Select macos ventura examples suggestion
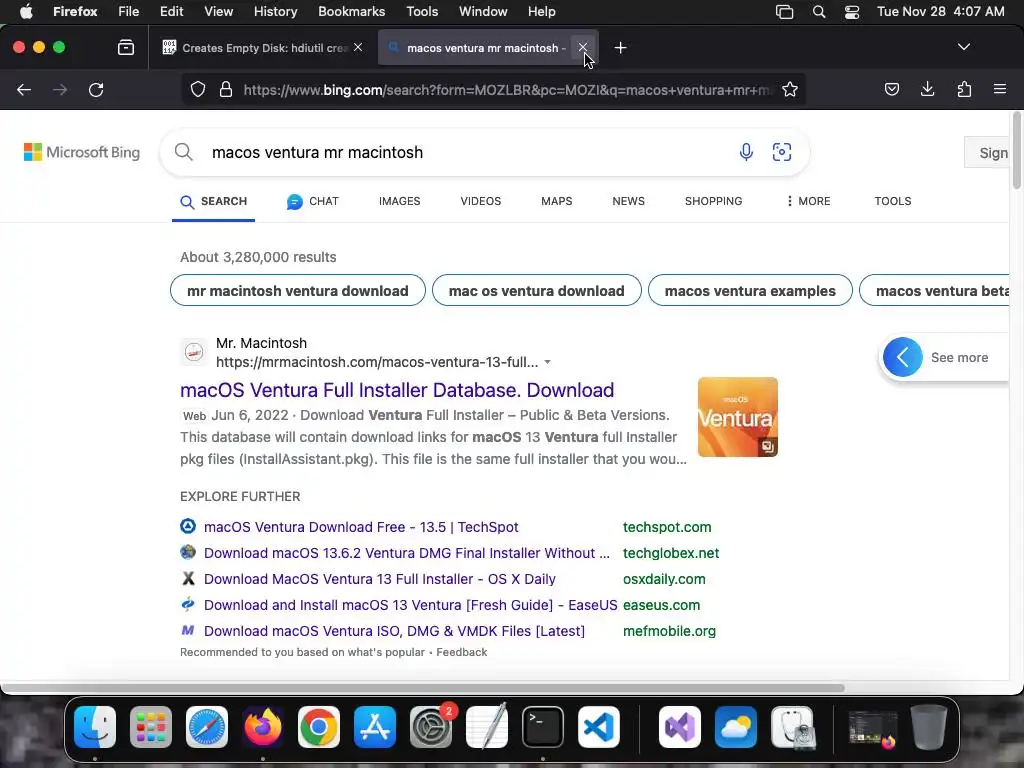1024x768 pixels. [x=750, y=291]
